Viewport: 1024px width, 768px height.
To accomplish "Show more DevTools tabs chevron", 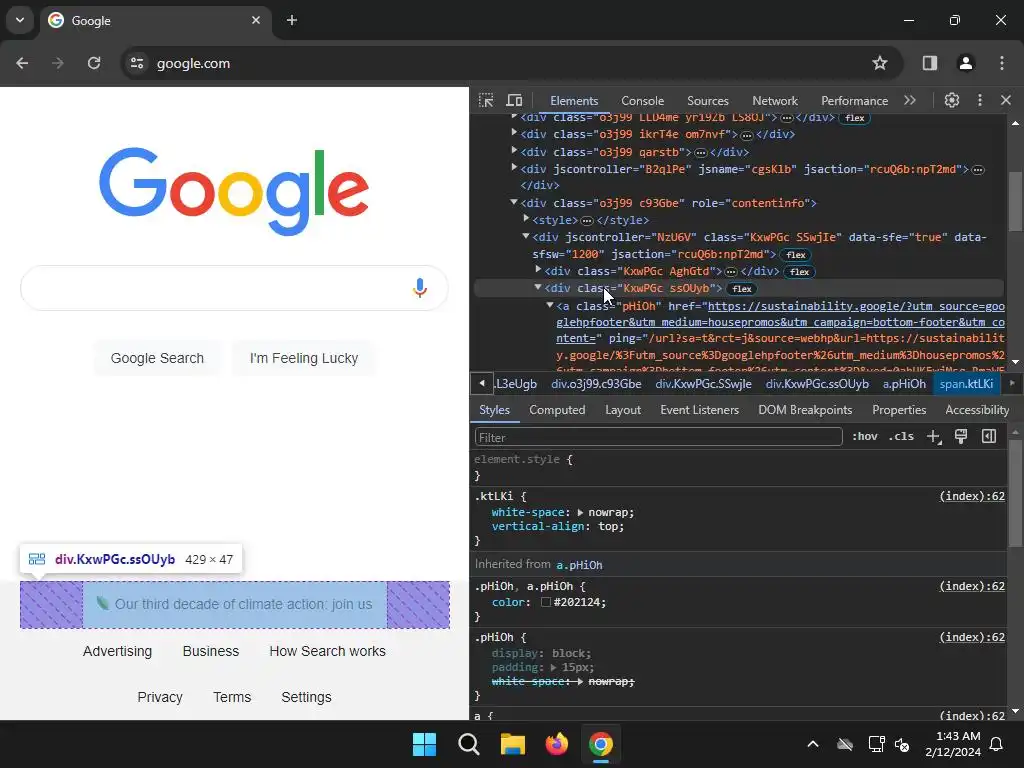I will pyautogui.click(x=910, y=101).
